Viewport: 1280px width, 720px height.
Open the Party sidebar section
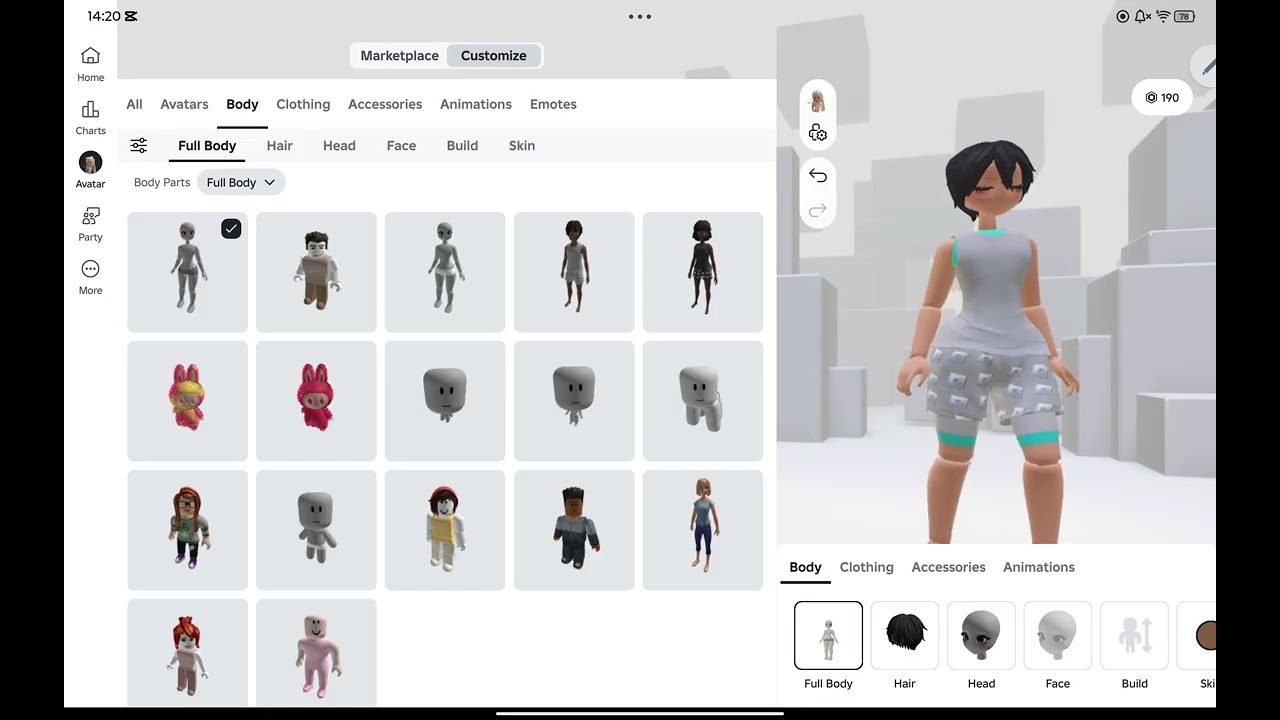pos(90,224)
